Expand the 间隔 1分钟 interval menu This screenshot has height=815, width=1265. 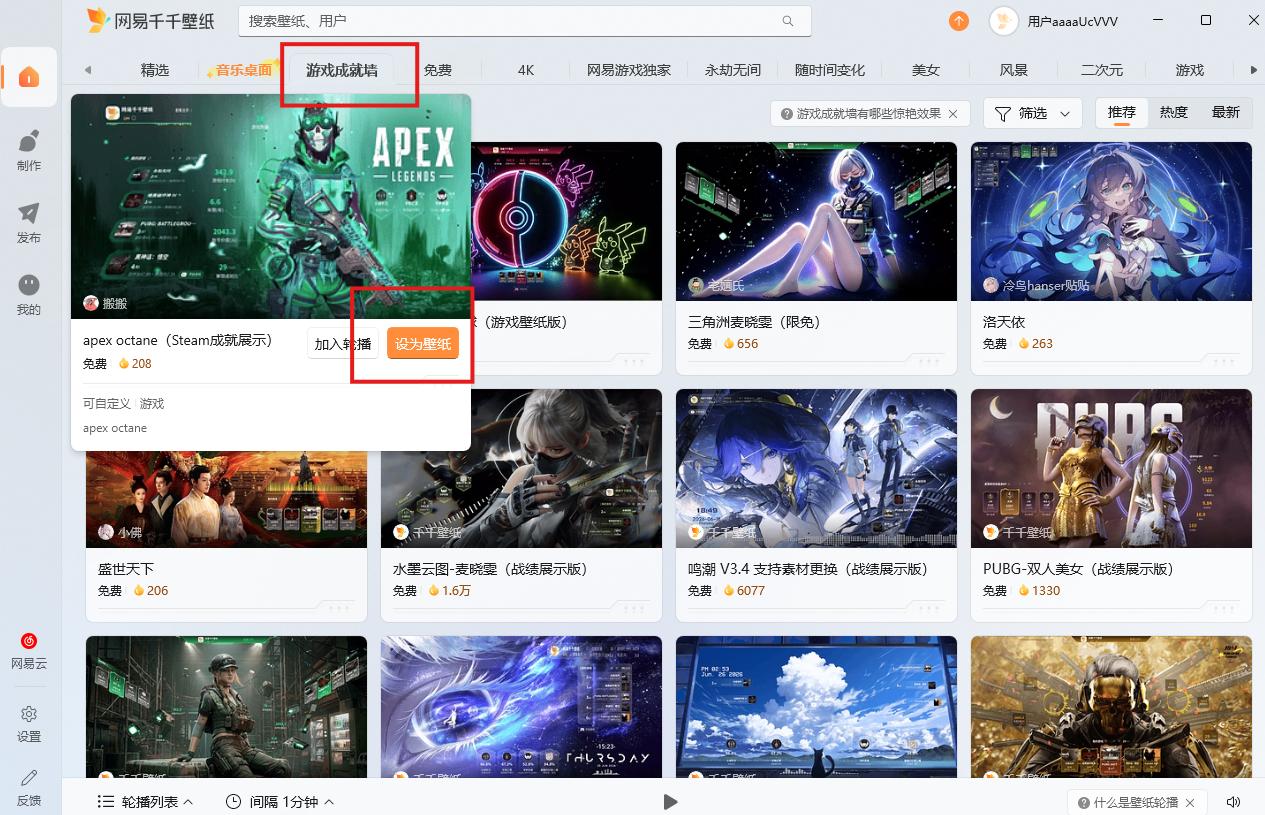click(279, 802)
